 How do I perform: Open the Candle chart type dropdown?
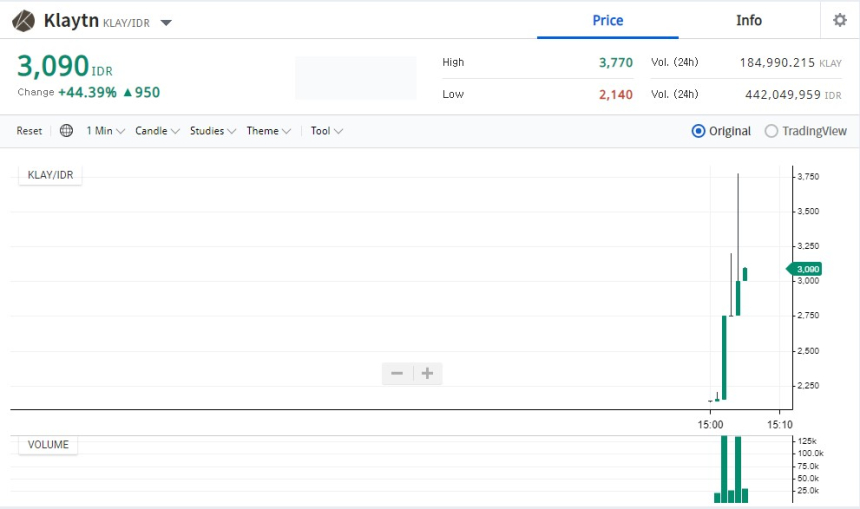pos(157,131)
